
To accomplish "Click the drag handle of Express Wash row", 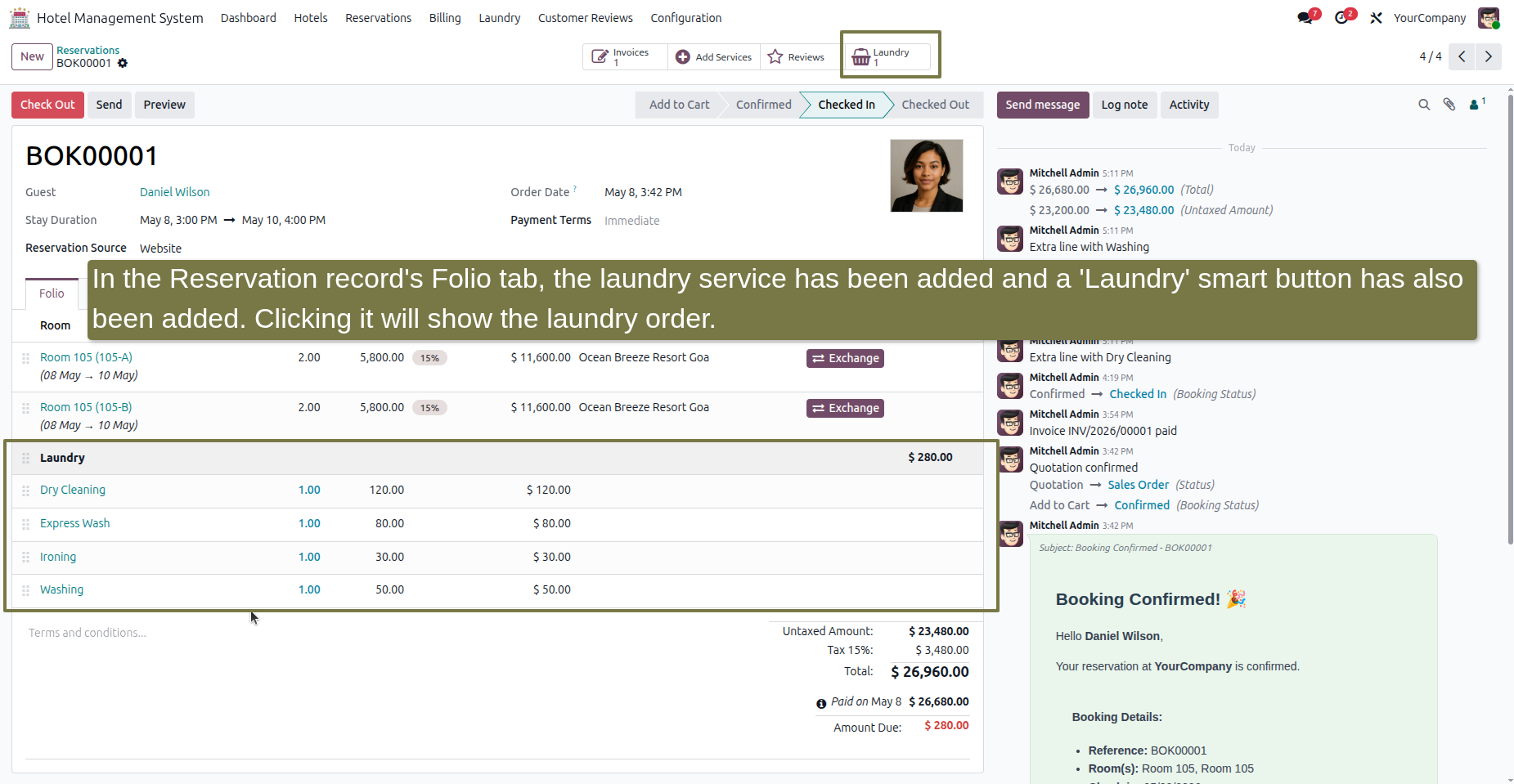I will (25, 524).
